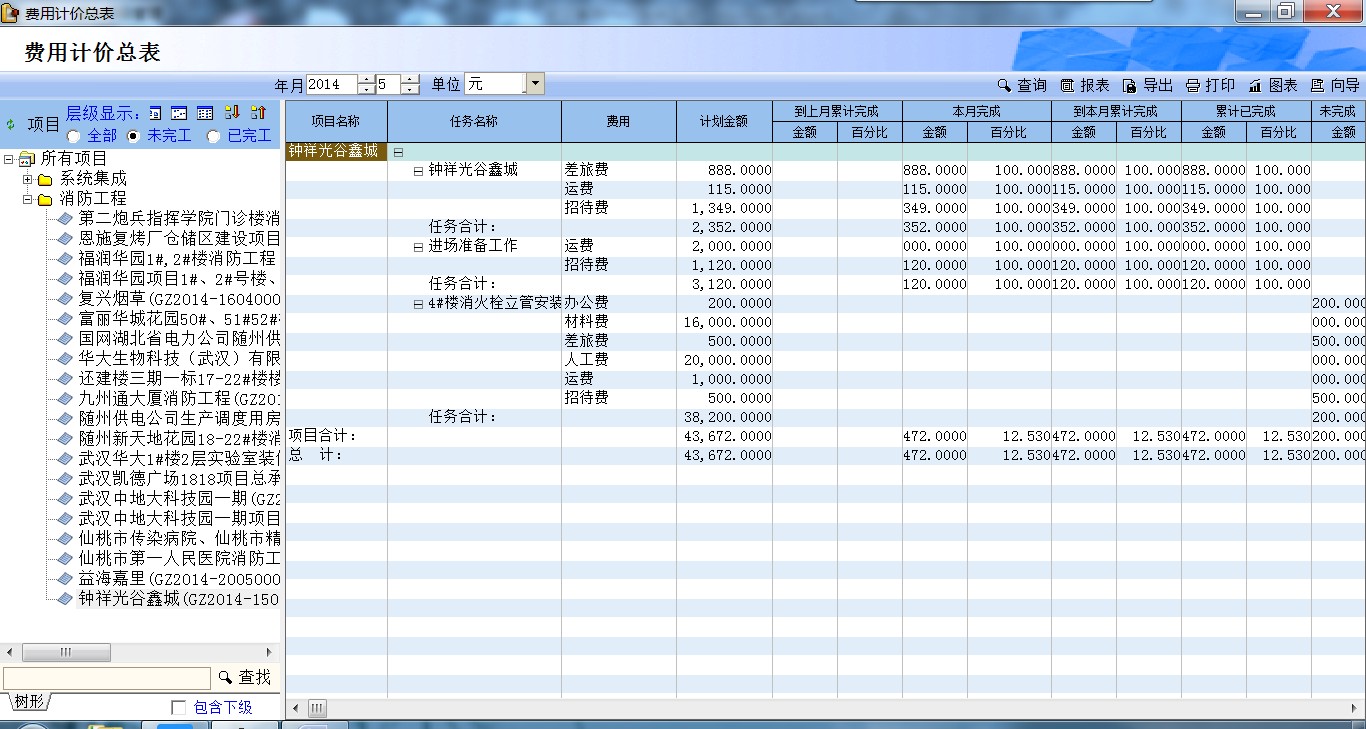Collapse the 进场准备工作 task group
This screenshot has height=729, width=1366.
tap(418, 247)
